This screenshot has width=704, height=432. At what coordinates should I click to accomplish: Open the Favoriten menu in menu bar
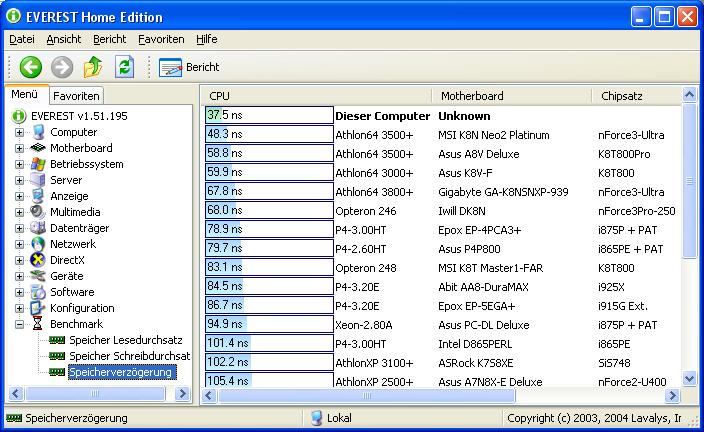161,40
